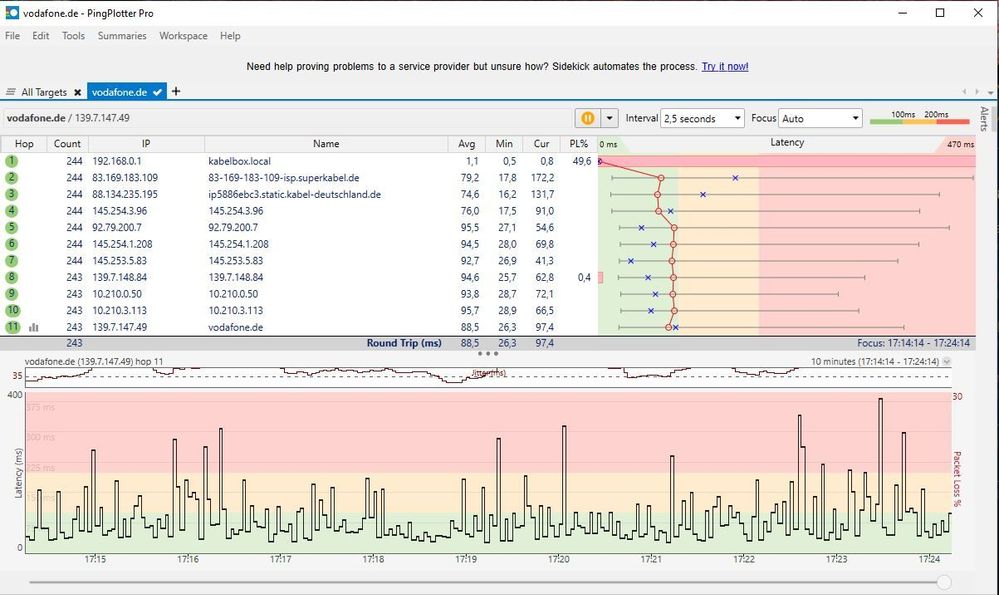The width and height of the screenshot is (999, 595).
Task: Click the hamburger icon beside All Targets
Action: pyautogui.click(x=11, y=92)
